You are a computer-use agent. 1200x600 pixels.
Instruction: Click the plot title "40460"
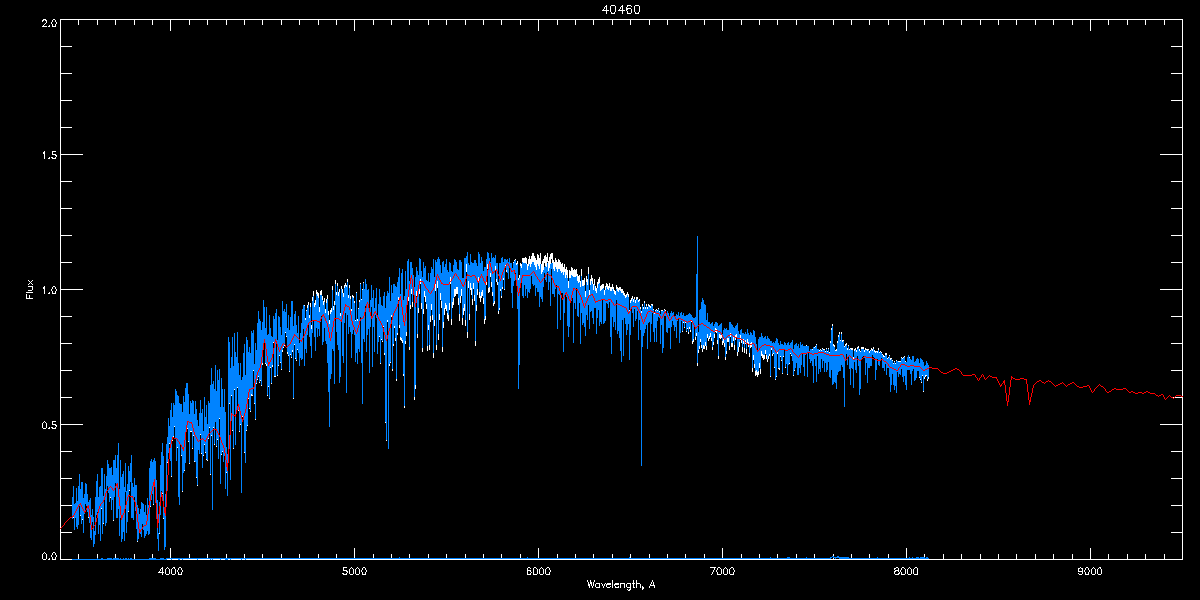pos(621,9)
